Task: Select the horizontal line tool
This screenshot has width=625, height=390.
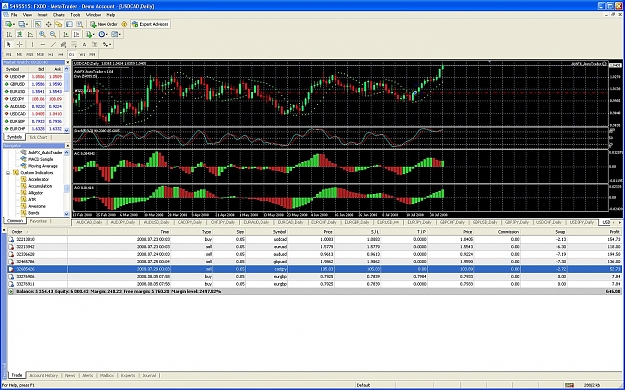Action: (43, 44)
